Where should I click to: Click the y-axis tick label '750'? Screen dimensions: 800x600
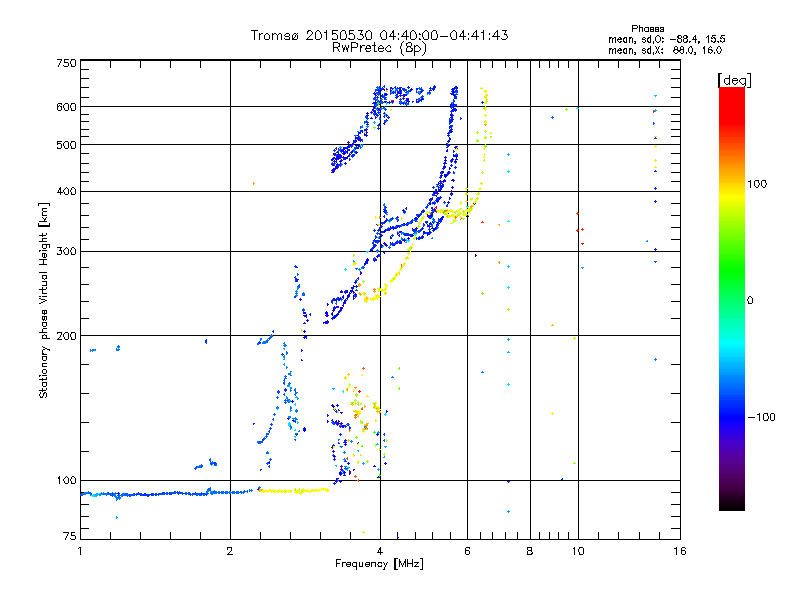coord(66,63)
